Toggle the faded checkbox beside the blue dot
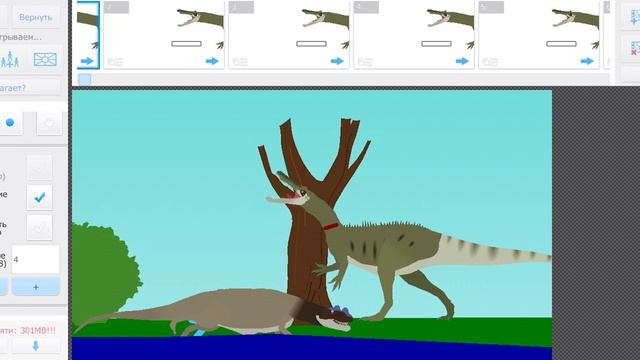Viewport: 640px width, 360px height. 49,122
